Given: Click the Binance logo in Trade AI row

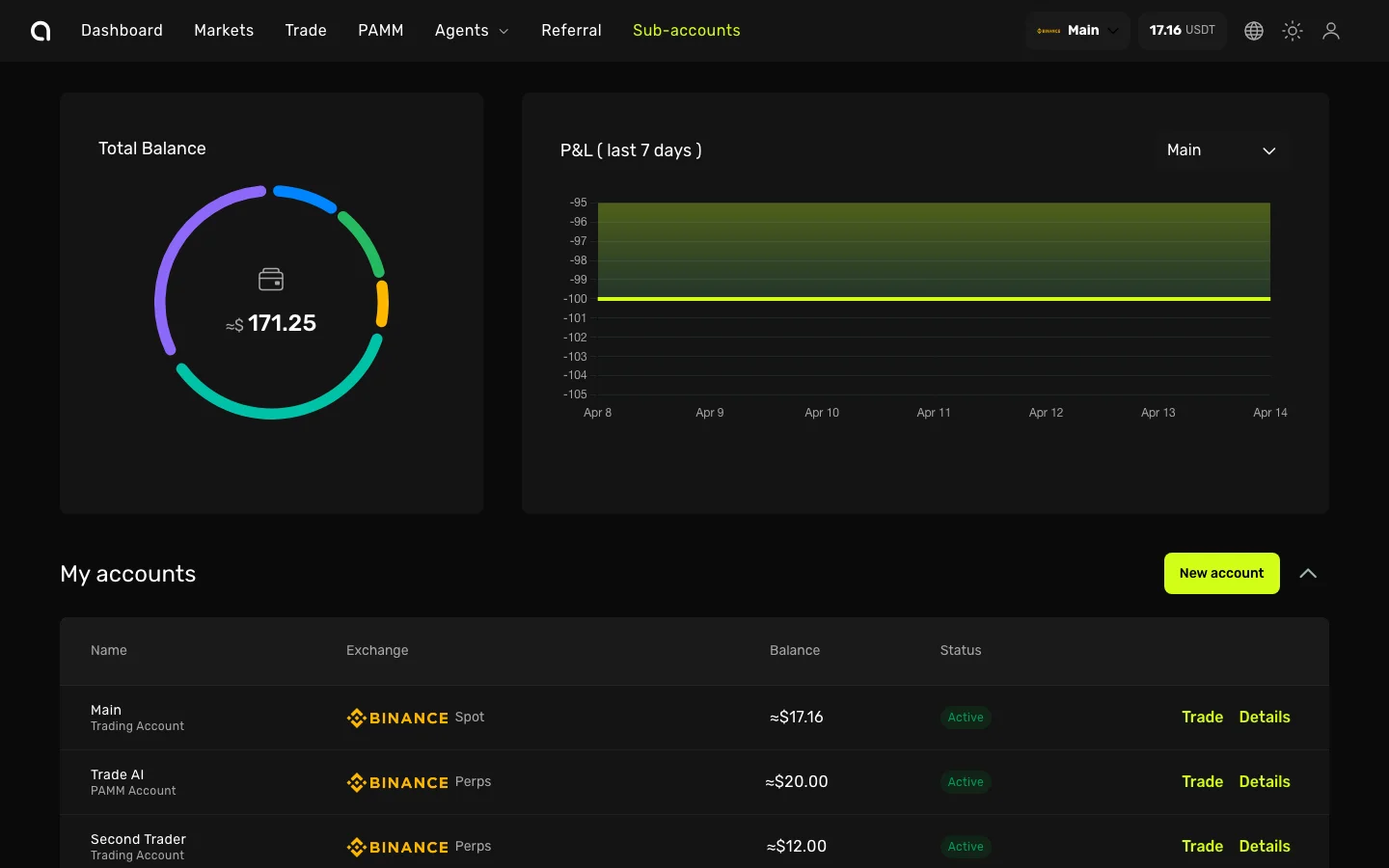Looking at the screenshot, I should [x=397, y=782].
